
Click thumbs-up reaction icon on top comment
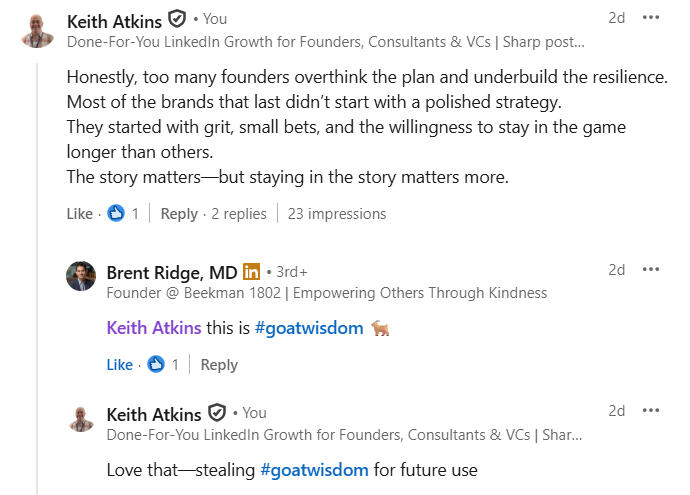pyautogui.click(x=116, y=213)
